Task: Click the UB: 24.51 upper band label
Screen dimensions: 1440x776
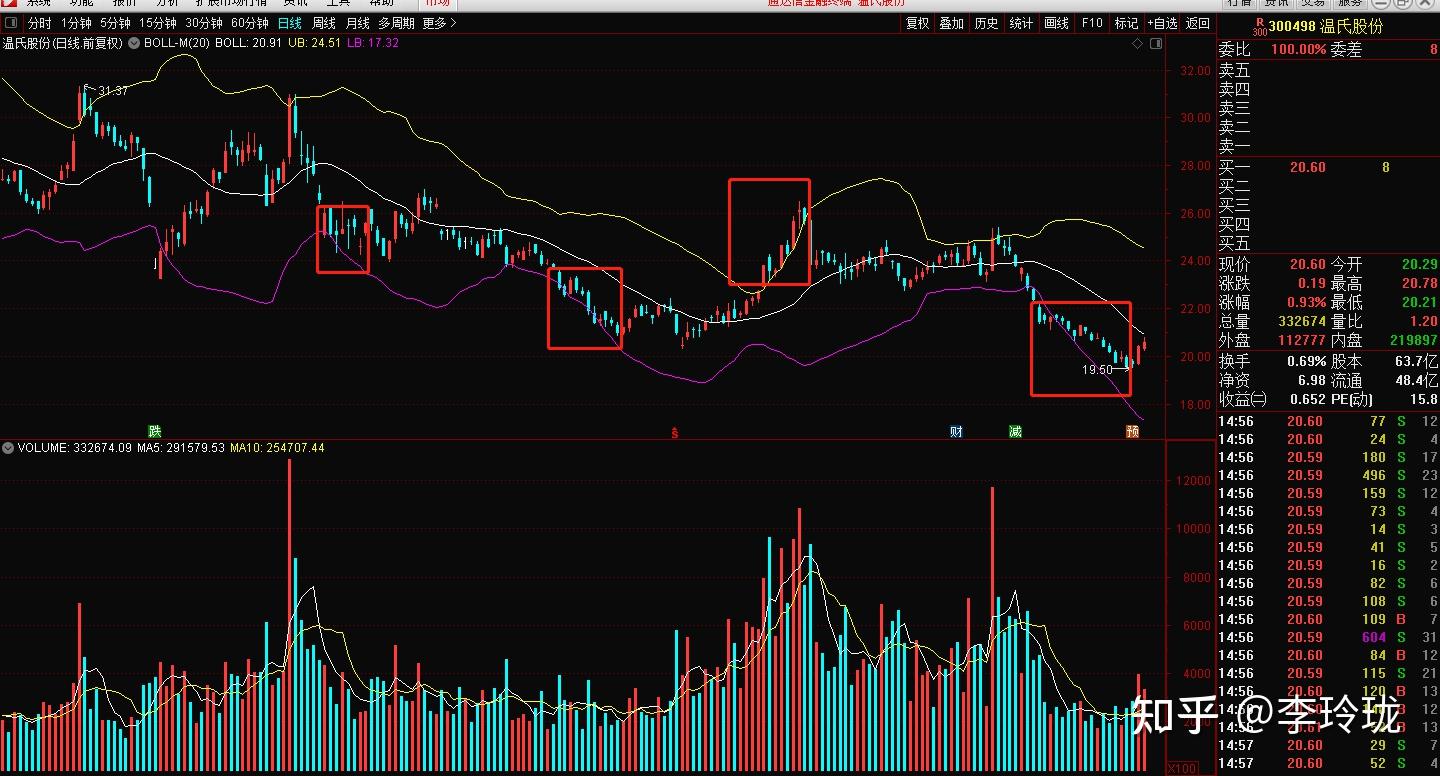Action: (x=313, y=43)
